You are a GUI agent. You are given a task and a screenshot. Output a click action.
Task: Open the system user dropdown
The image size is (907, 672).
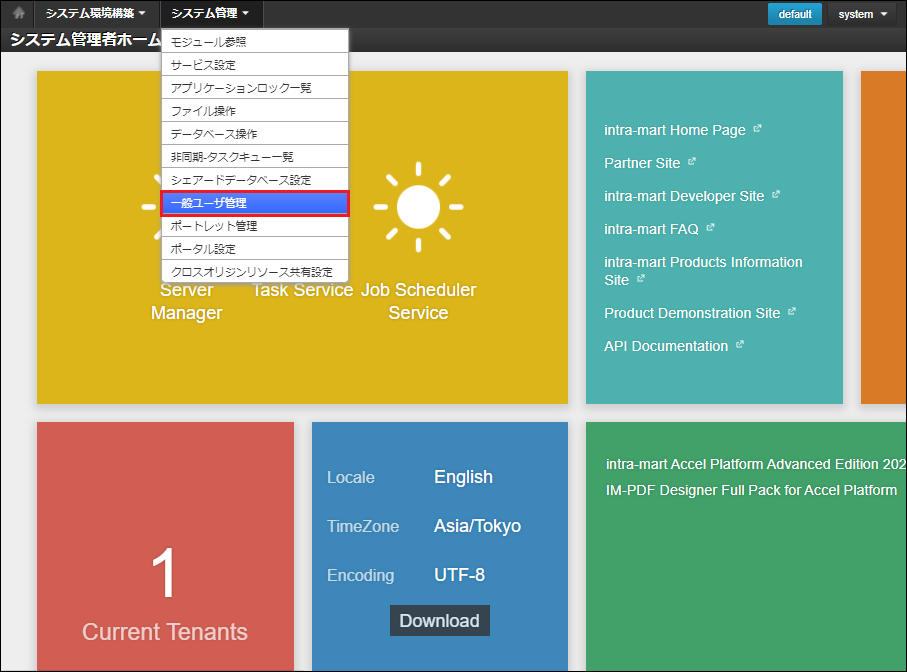pos(862,14)
